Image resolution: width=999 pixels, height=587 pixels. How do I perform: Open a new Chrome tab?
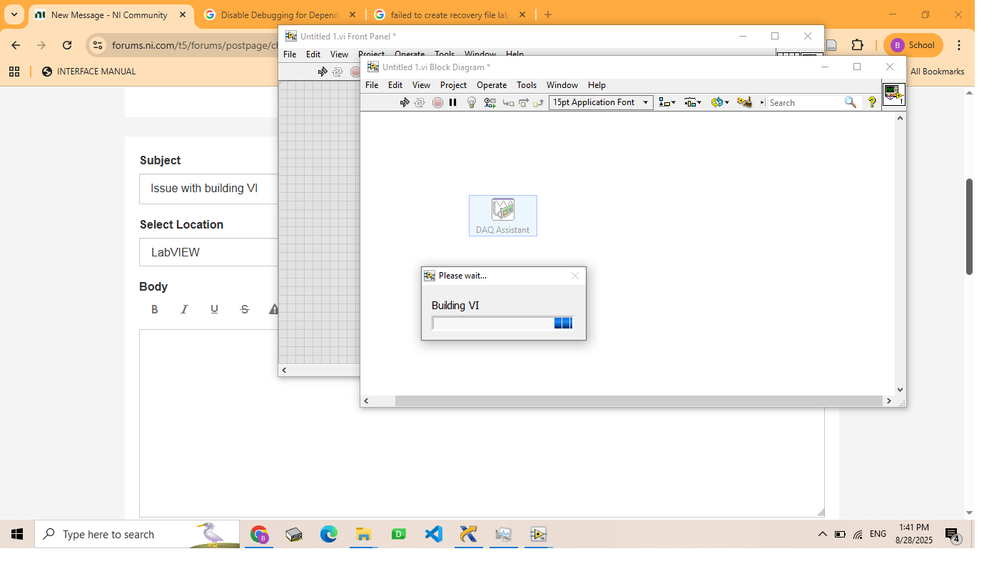[548, 15]
